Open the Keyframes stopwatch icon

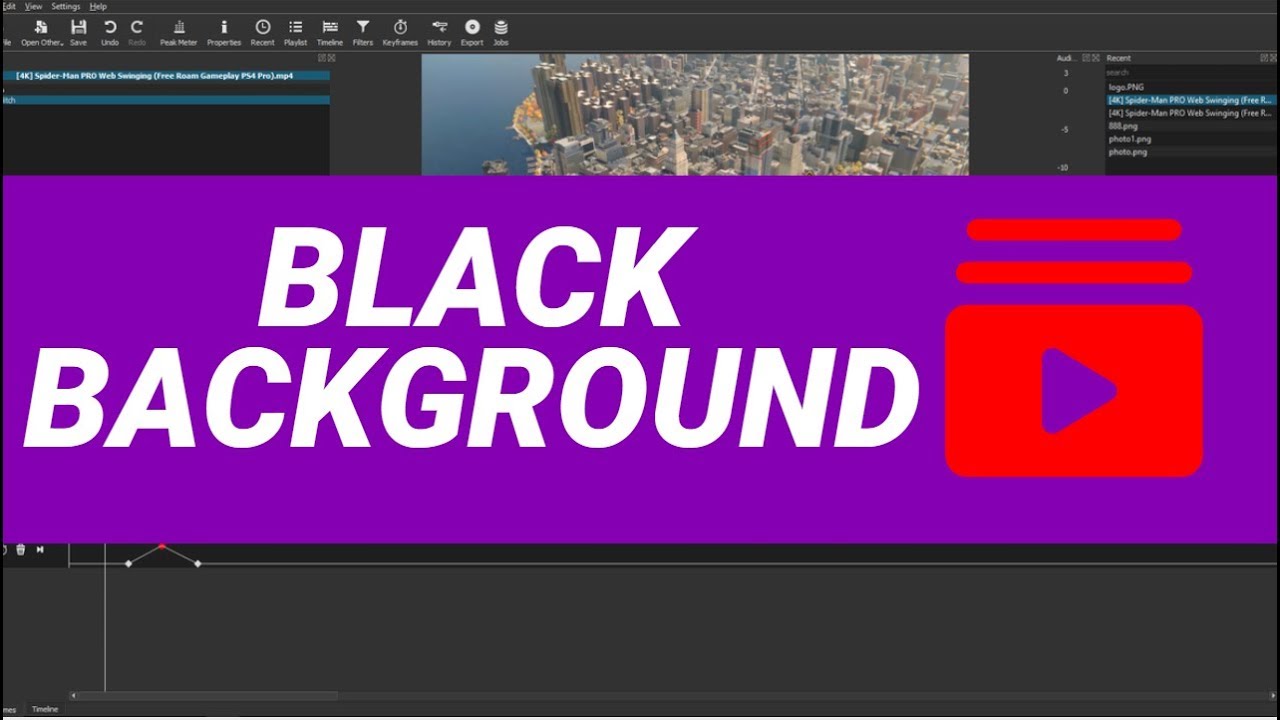coord(400,33)
